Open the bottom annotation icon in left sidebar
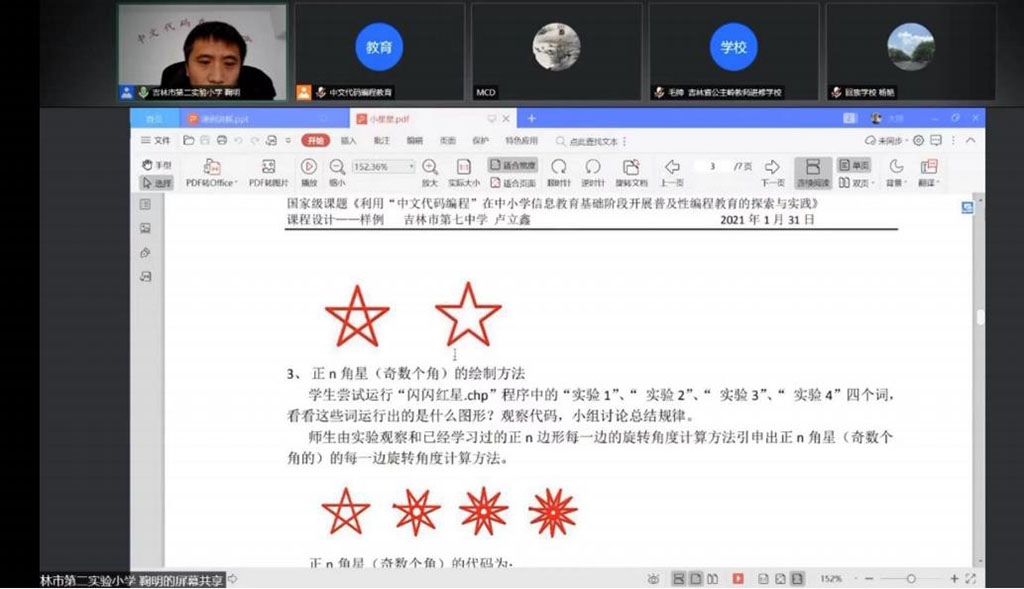 (146, 277)
